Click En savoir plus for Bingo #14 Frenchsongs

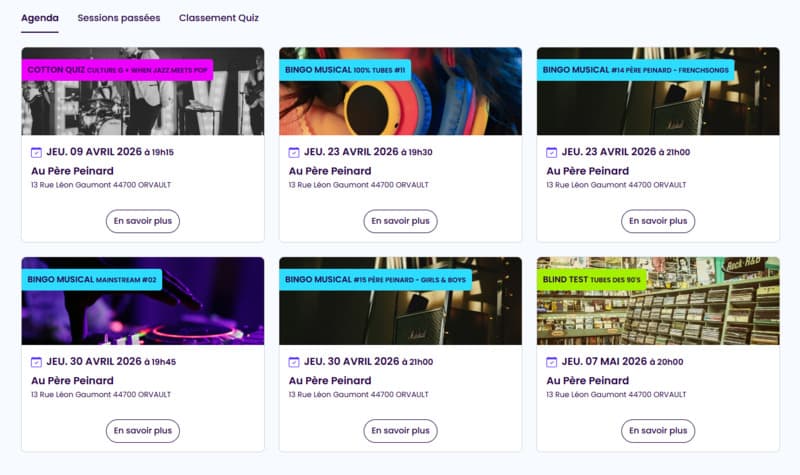coord(658,221)
